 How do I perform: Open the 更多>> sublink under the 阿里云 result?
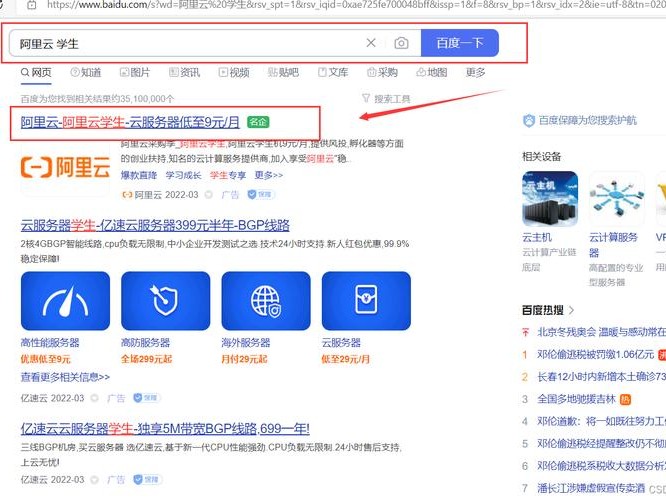click(268, 175)
